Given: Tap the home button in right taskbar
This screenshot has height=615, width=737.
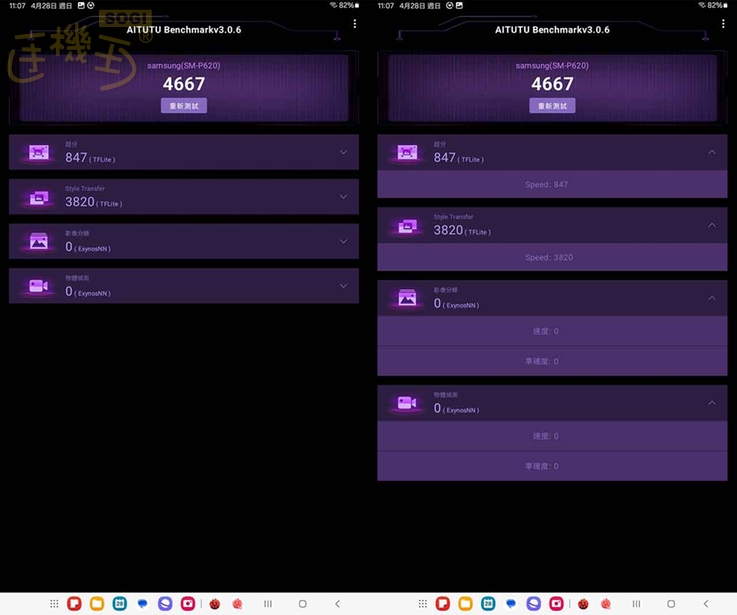Looking at the screenshot, I should coord(671,604).
